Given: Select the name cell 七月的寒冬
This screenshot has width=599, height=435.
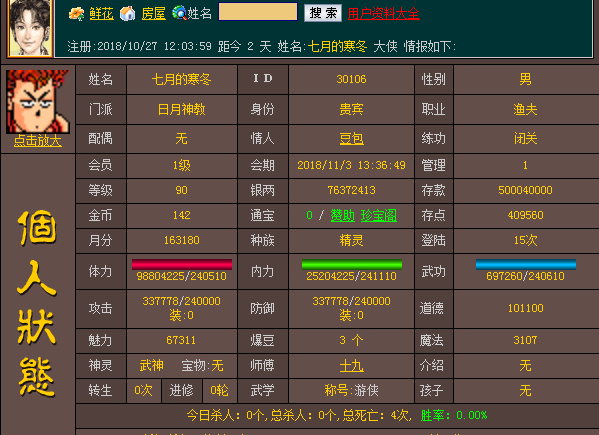Looking at the screenshot, I should pos(182,79).
